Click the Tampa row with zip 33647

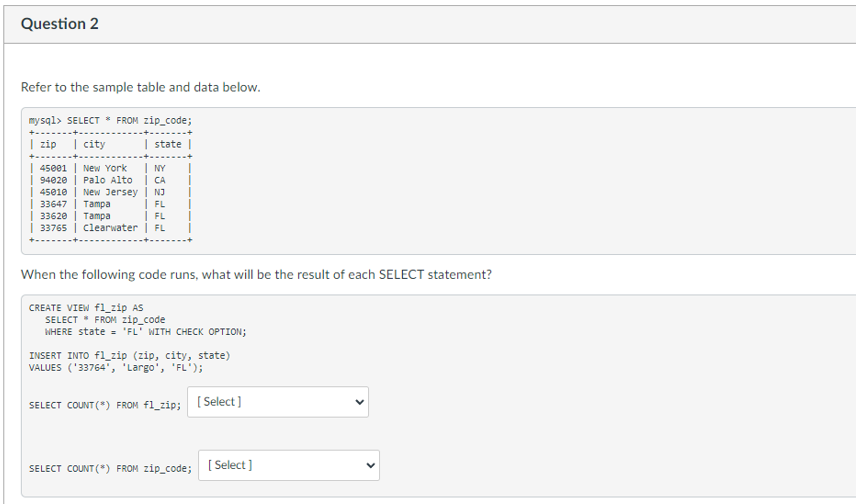[x=110, y=204]
